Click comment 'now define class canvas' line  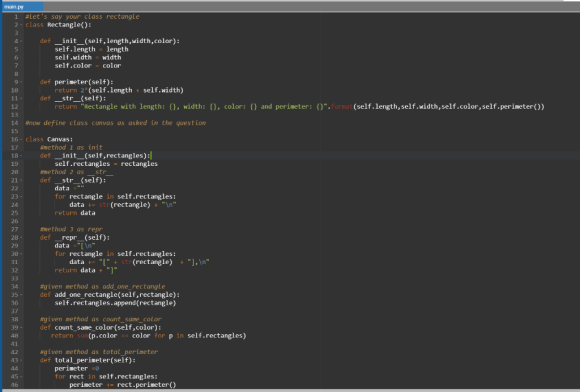pyautogui.click(x=115, y=123)
